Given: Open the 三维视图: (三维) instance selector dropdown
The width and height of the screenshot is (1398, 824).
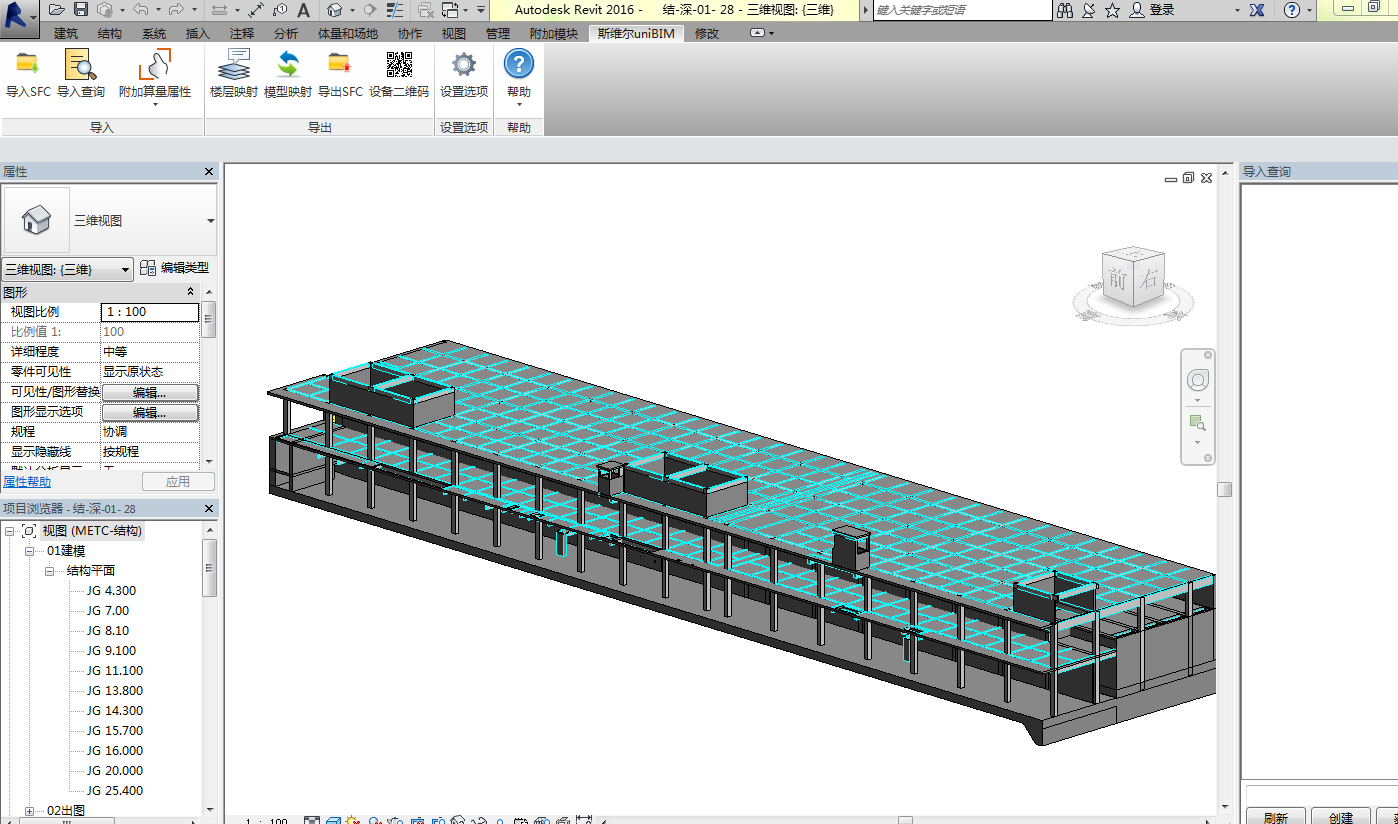Looking at the screenshot, I should (68, 269).
